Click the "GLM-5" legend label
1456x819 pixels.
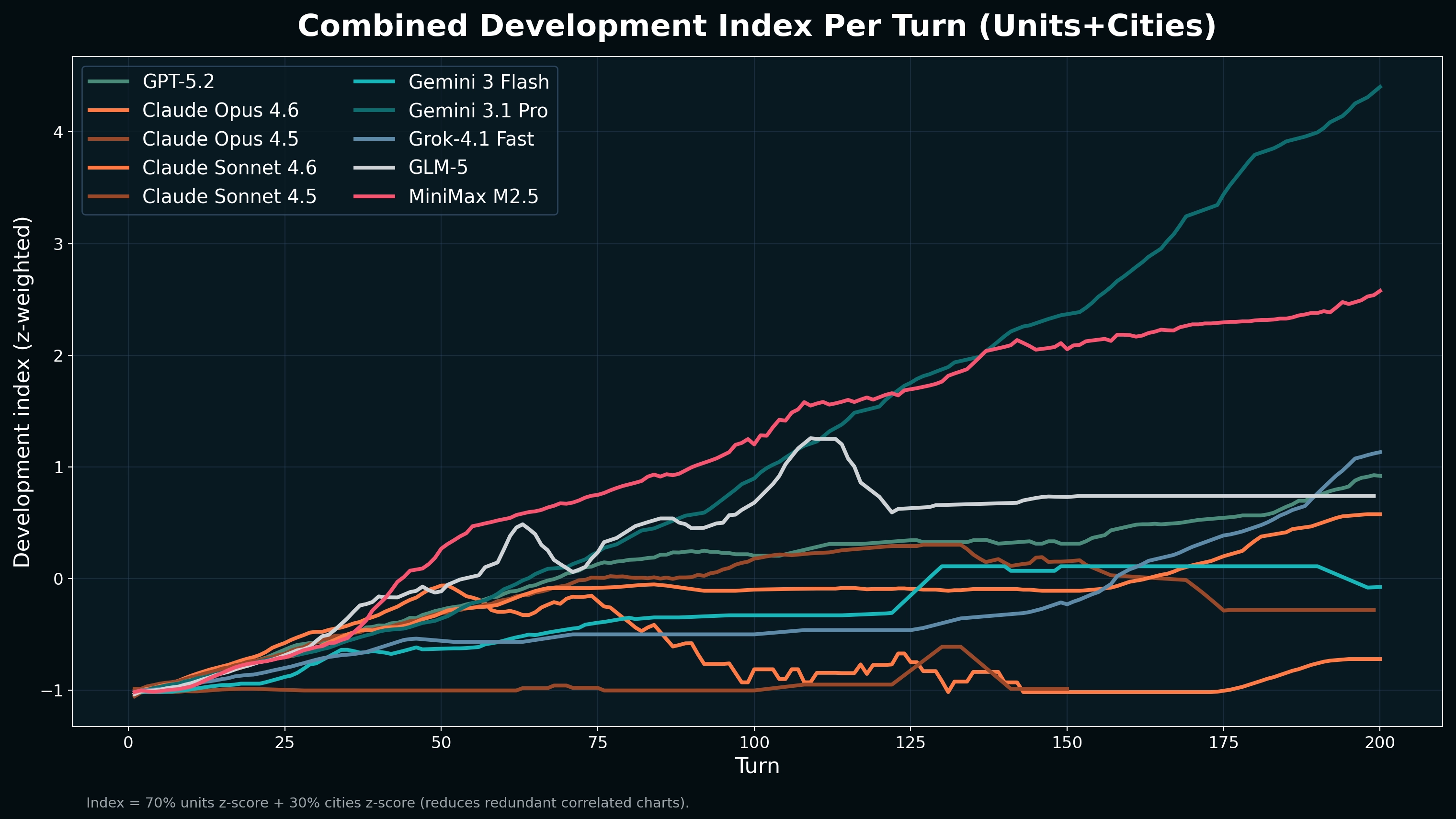[x=438, y=168]
